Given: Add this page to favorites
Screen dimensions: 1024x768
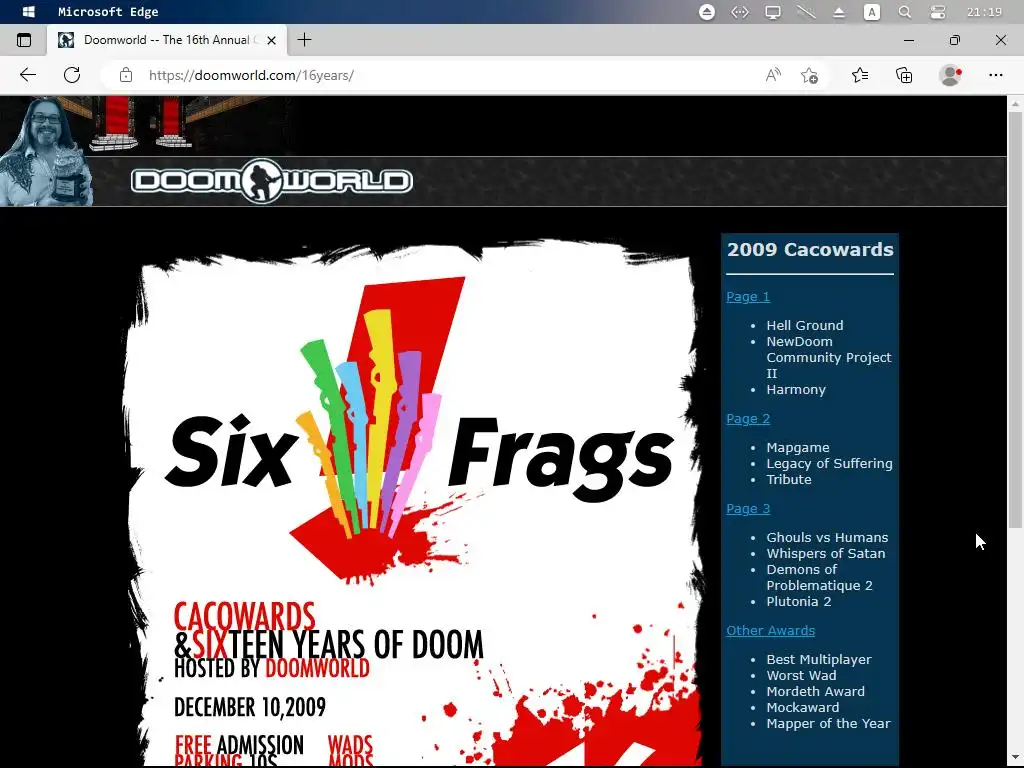Looking at the screenshot, I should [809, 75].
